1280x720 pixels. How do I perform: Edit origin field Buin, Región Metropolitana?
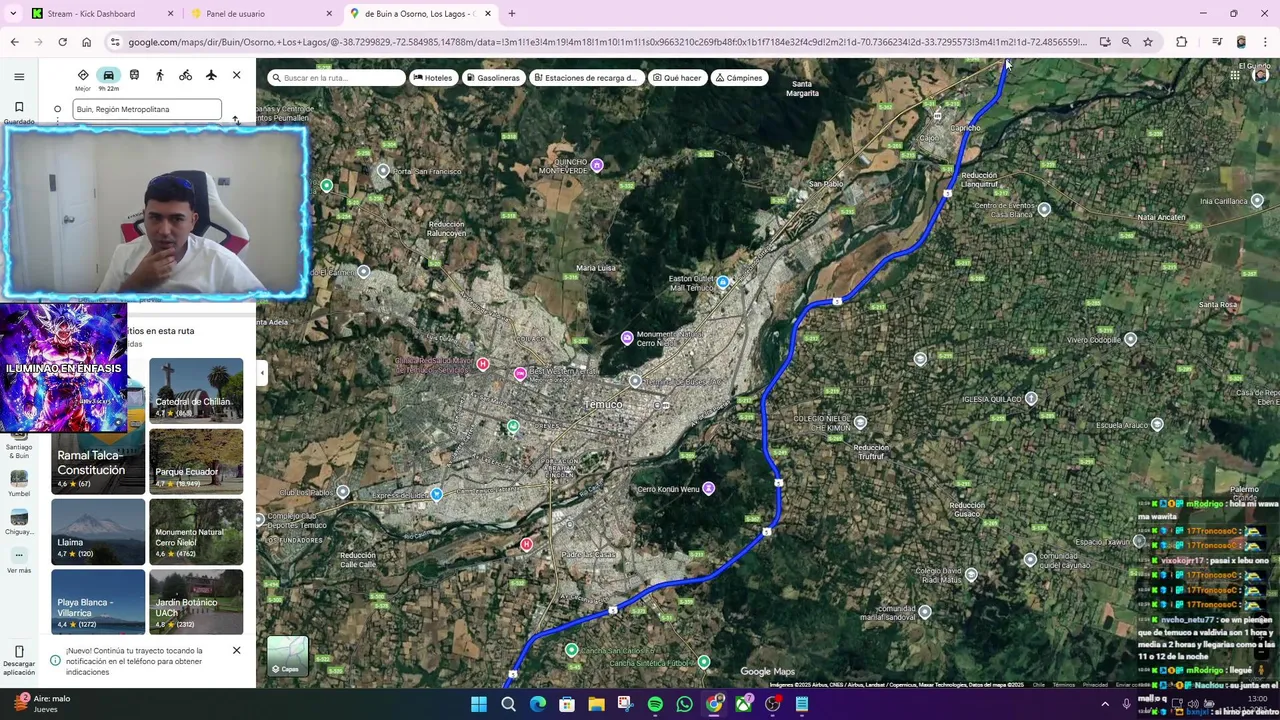[x=147, y=109]
